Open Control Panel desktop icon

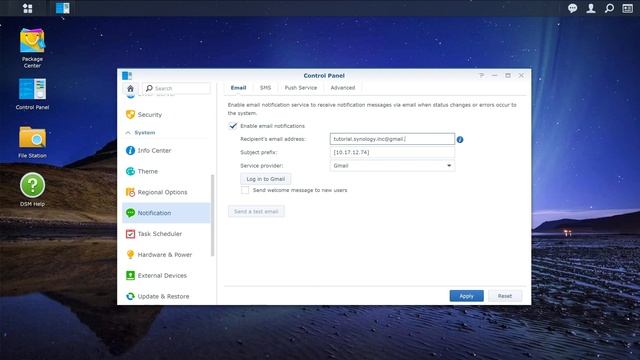[32, 94]
